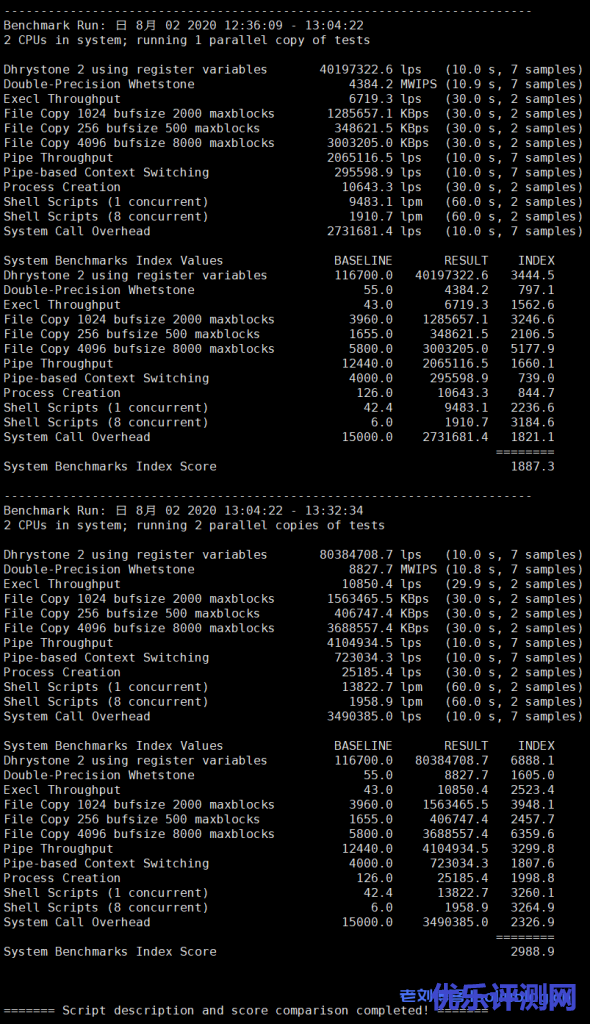590x1024 pixels.
Task: Select the '13822.7 lpm' Shell Scripts value
Action: (382, 687)
